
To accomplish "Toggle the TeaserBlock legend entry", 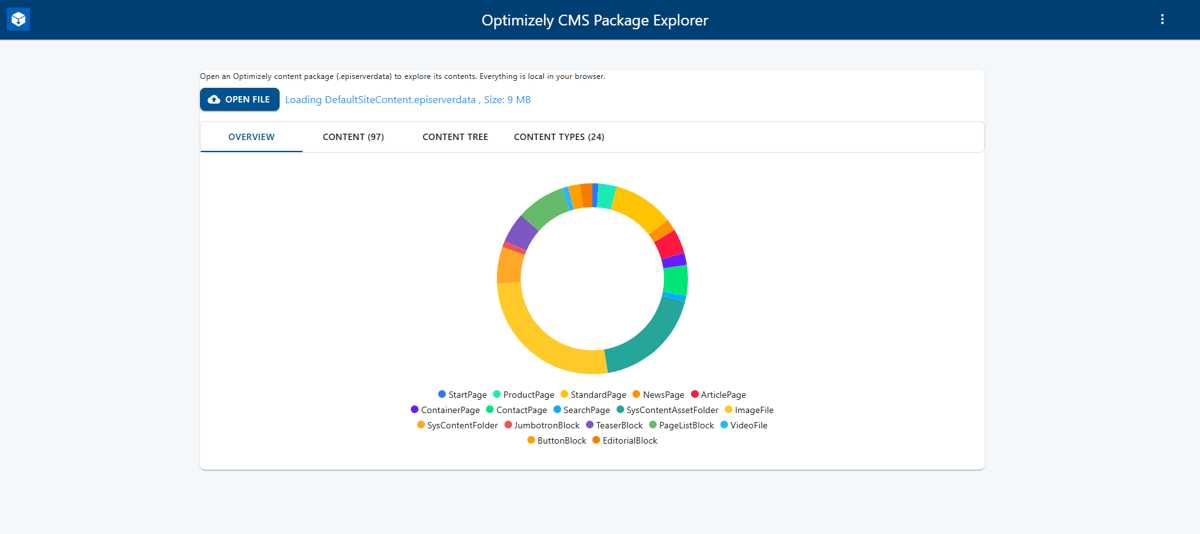I will (615, 425).
